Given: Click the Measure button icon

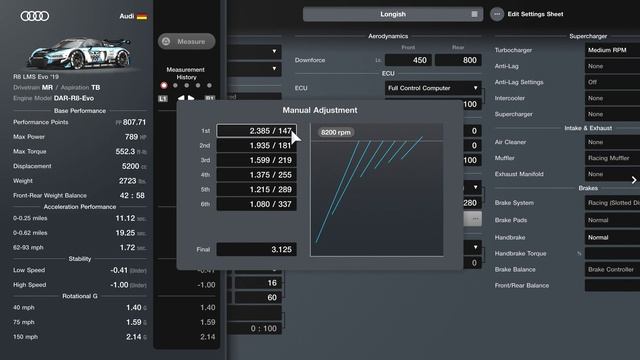Looking at the screenshot, I should (166, 41).
